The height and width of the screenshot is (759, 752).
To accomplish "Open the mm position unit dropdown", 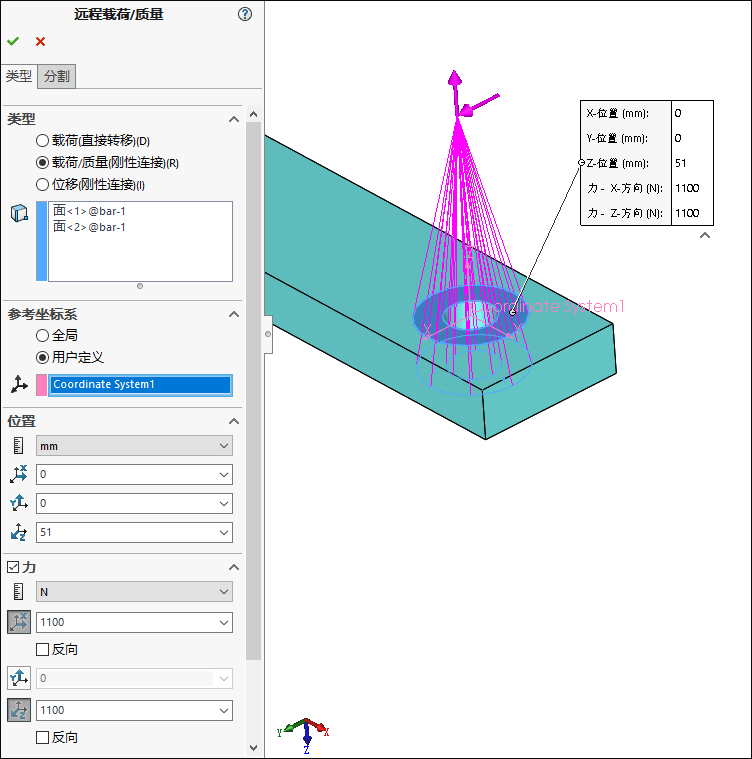I will coord(224,446).
